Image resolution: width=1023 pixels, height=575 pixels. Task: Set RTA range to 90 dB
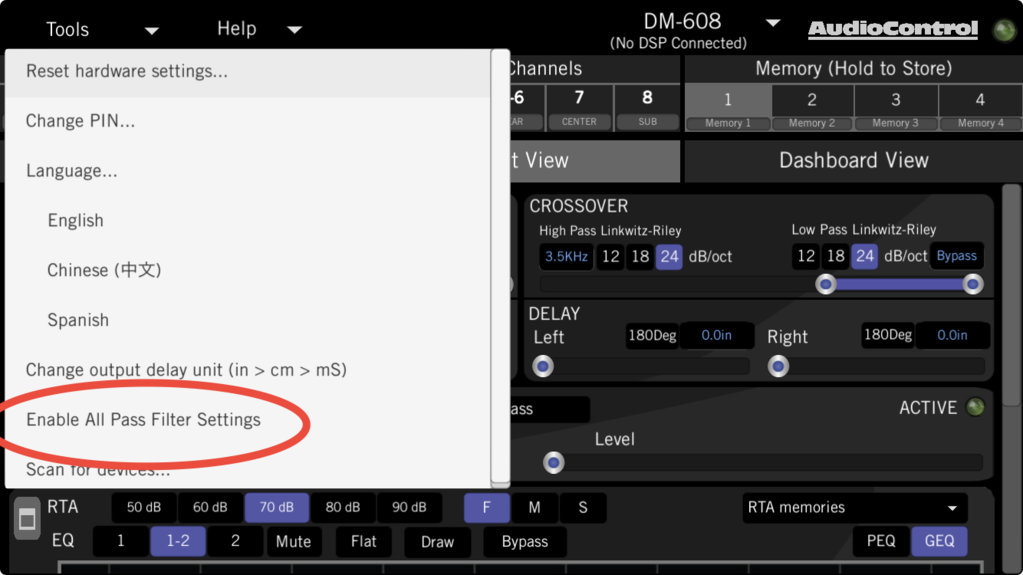[409, 507]
